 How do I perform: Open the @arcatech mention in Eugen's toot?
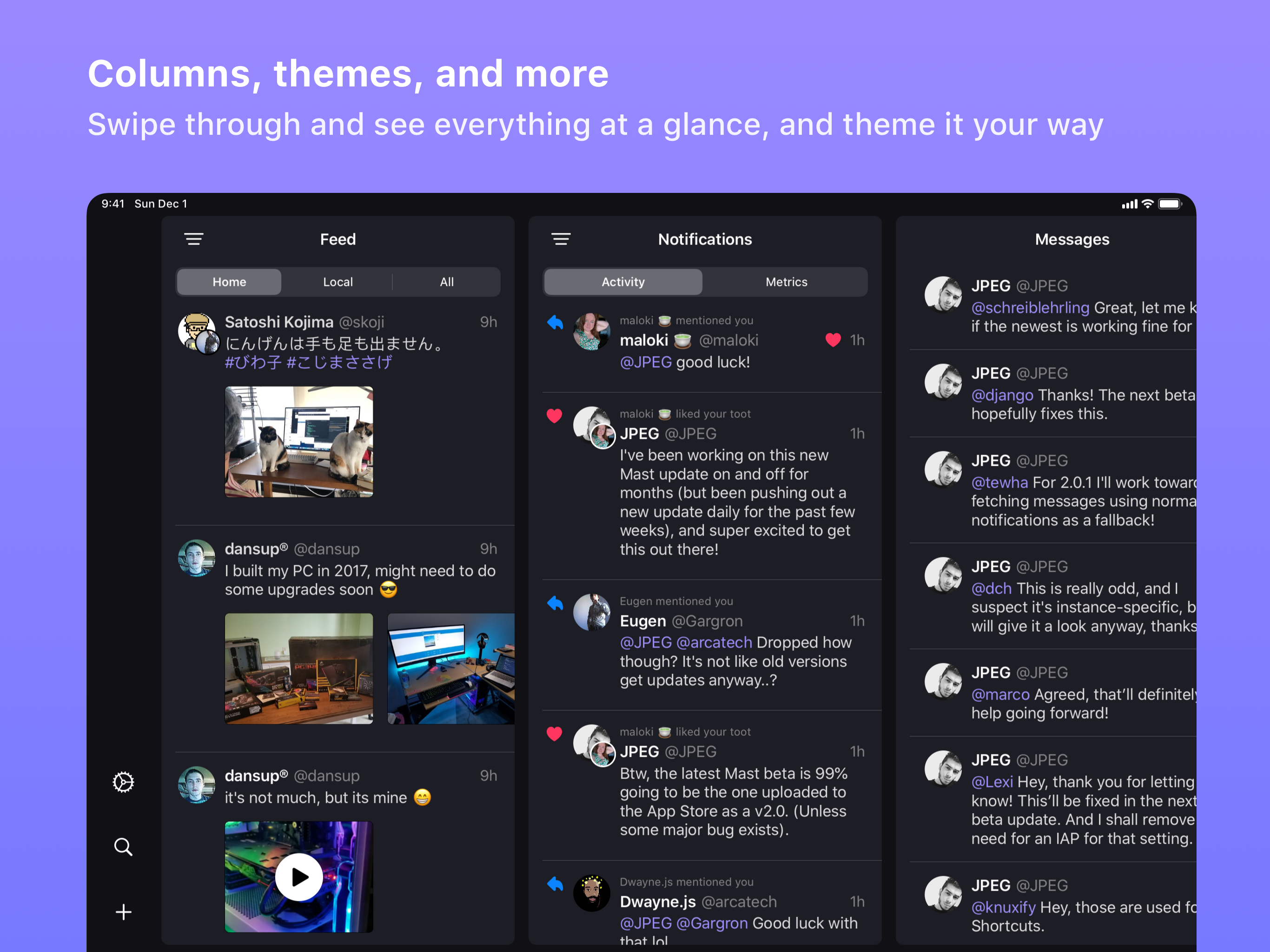click(x=714, y=642)
